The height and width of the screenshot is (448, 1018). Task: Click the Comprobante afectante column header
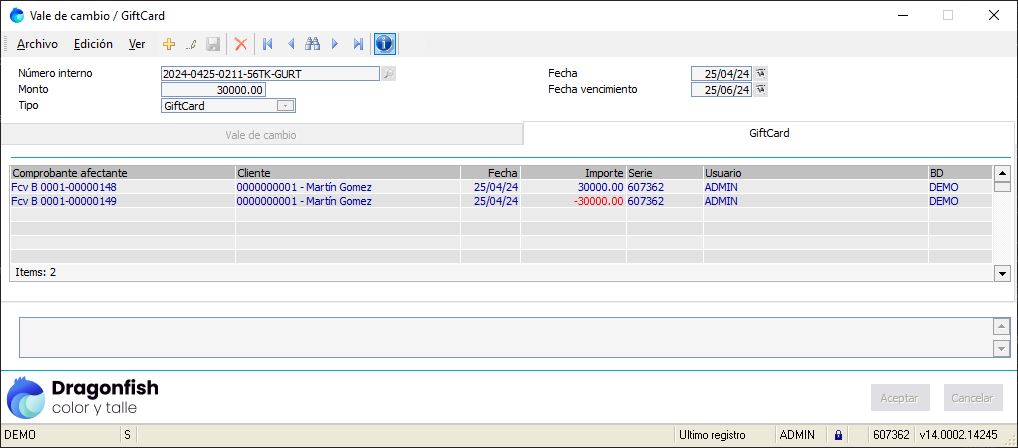pos(122,173)
